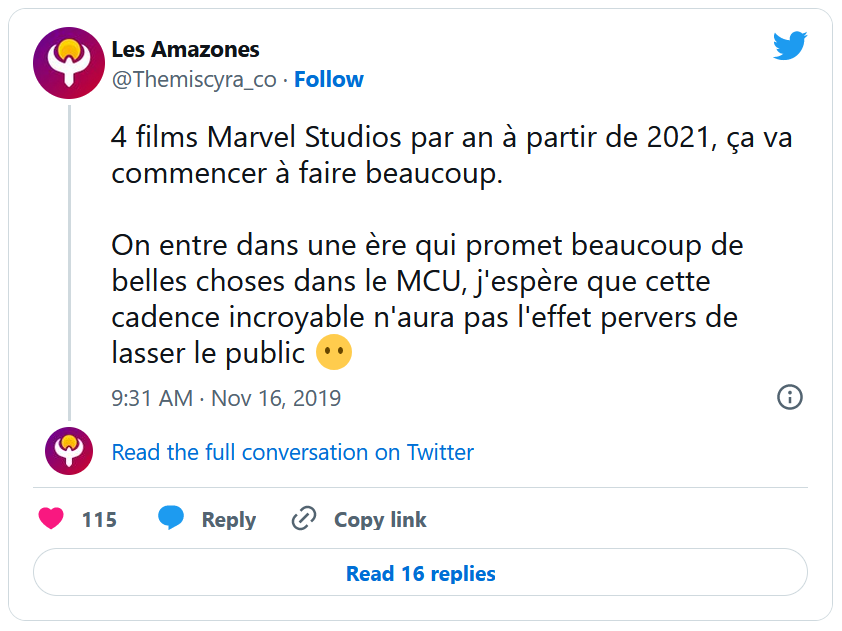Click the tweet sentence about 4 films Marvel Studios
Screen dimensions: 842x631
click(x=451, y=154)
